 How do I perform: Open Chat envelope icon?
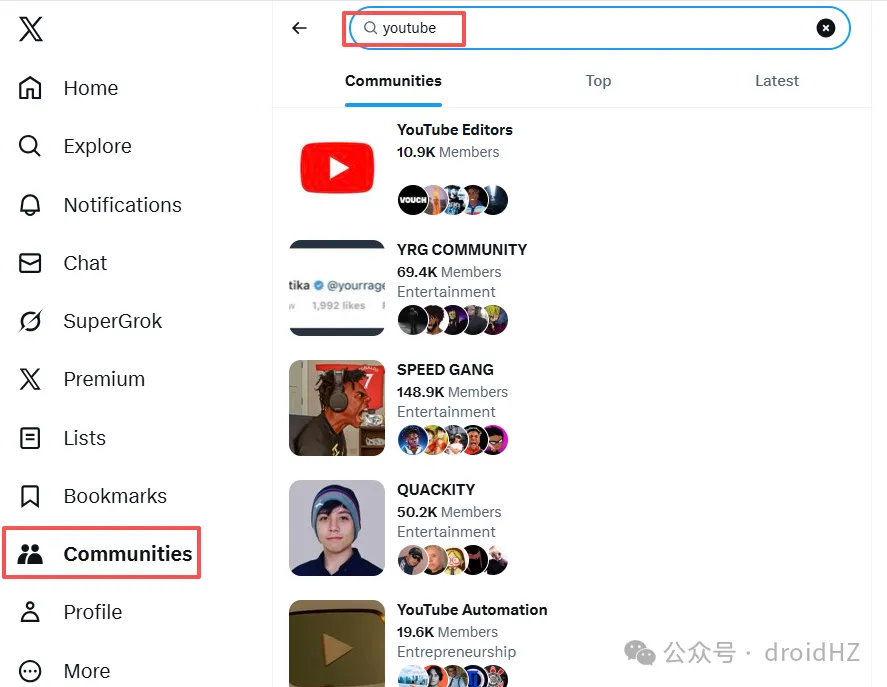(31, 263)
